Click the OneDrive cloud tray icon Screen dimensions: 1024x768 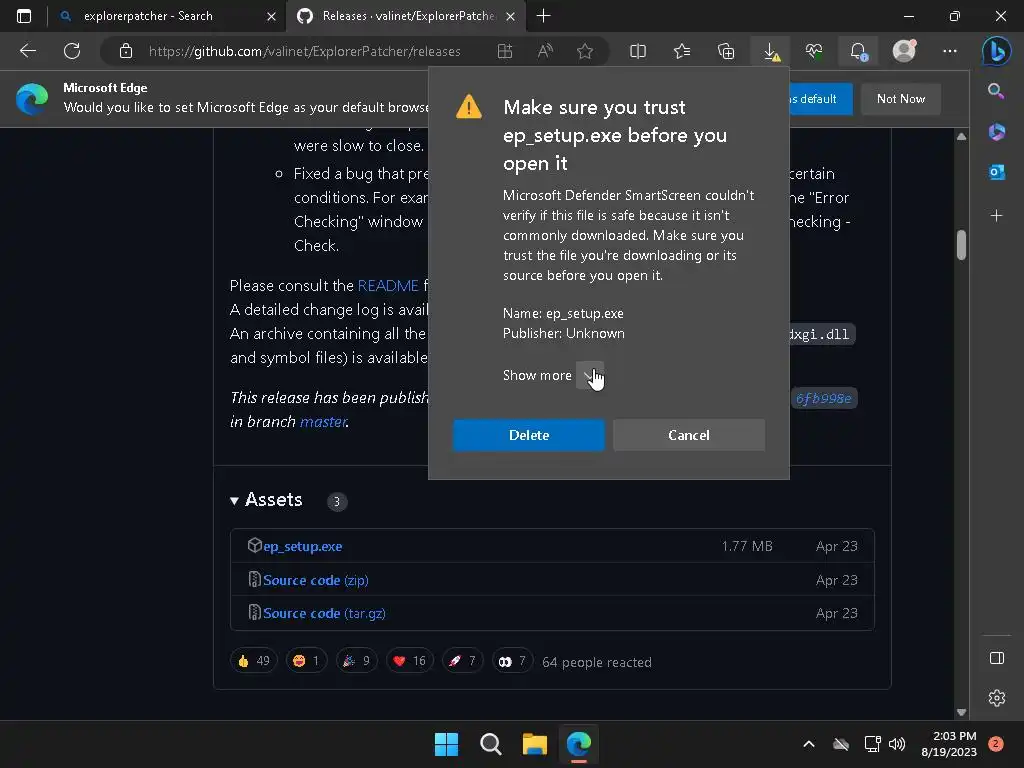pos(841,744)
